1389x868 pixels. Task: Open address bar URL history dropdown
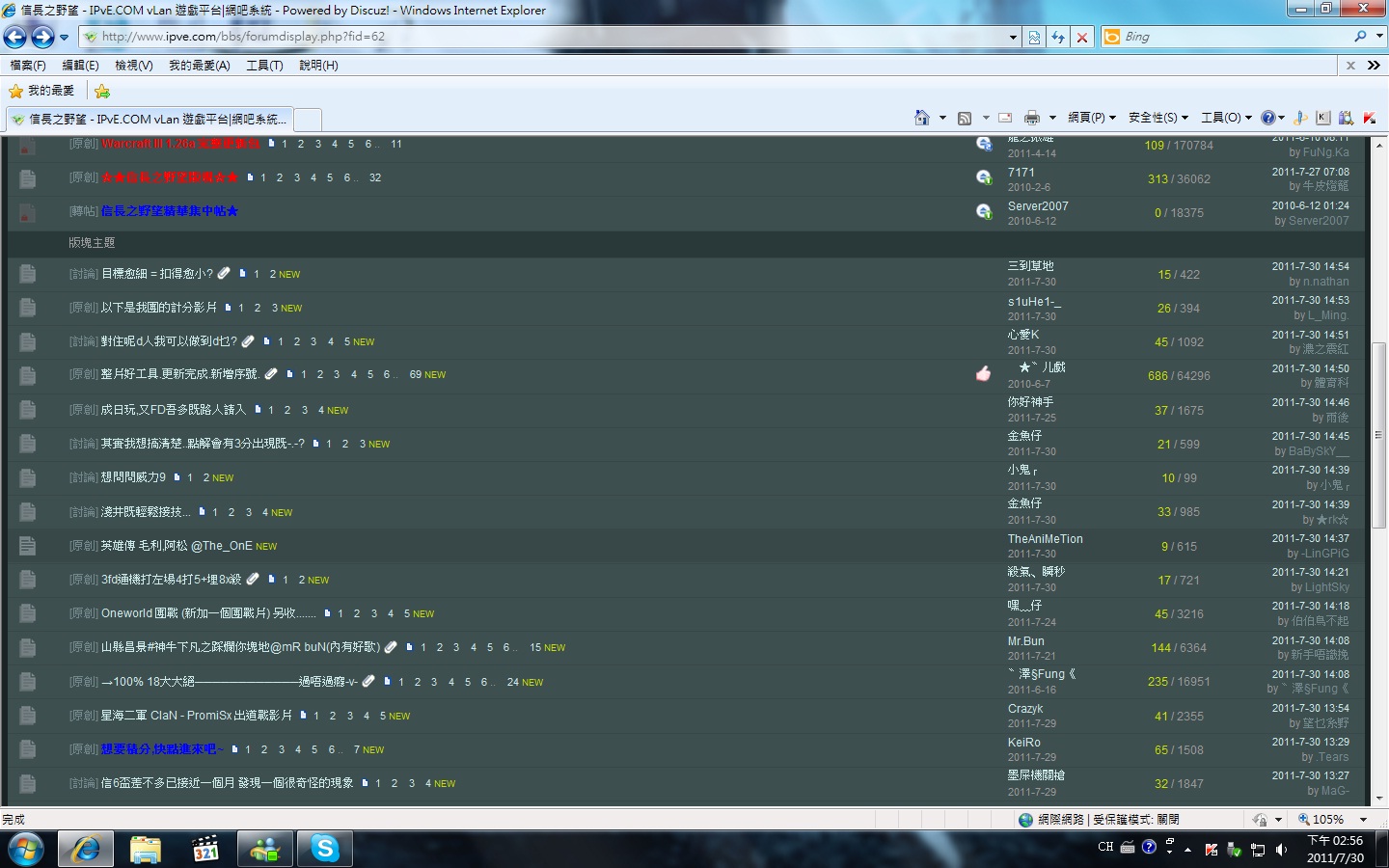[1013, 37]
